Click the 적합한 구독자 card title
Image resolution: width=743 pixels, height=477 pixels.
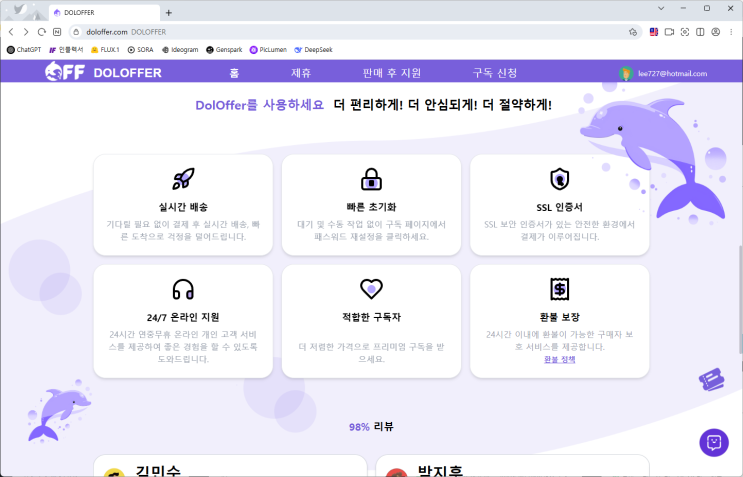[371, 317]
